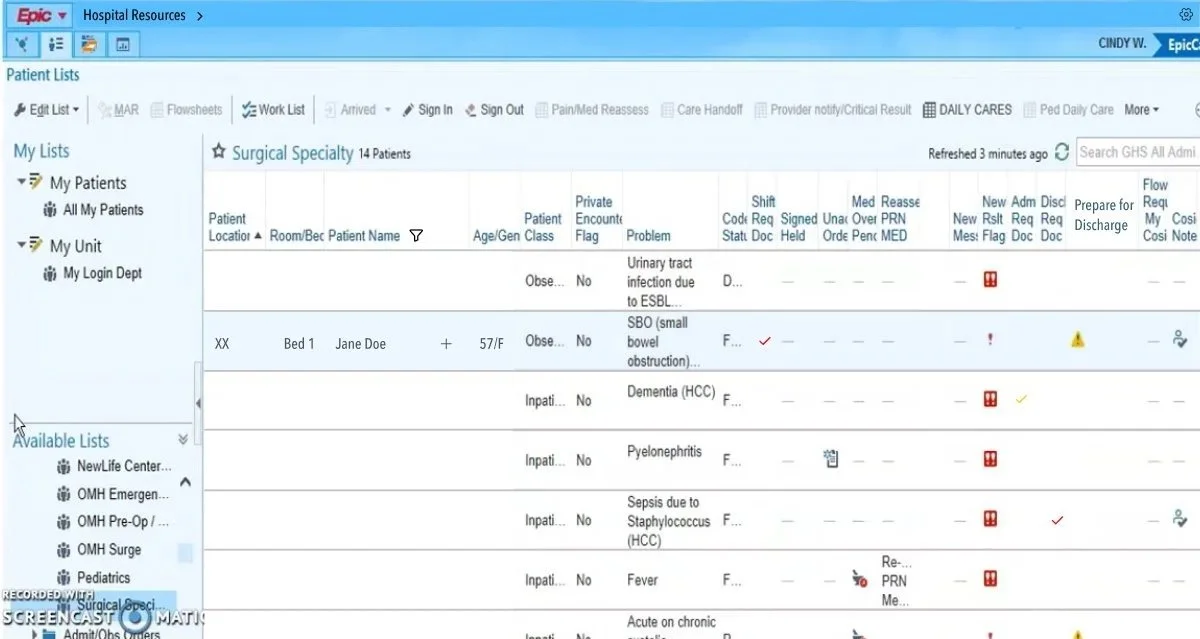Click the Search GHS All Admi field
Image resolution: width=1200 pixels, height=639 pixels.
(x=1138, y=152)
